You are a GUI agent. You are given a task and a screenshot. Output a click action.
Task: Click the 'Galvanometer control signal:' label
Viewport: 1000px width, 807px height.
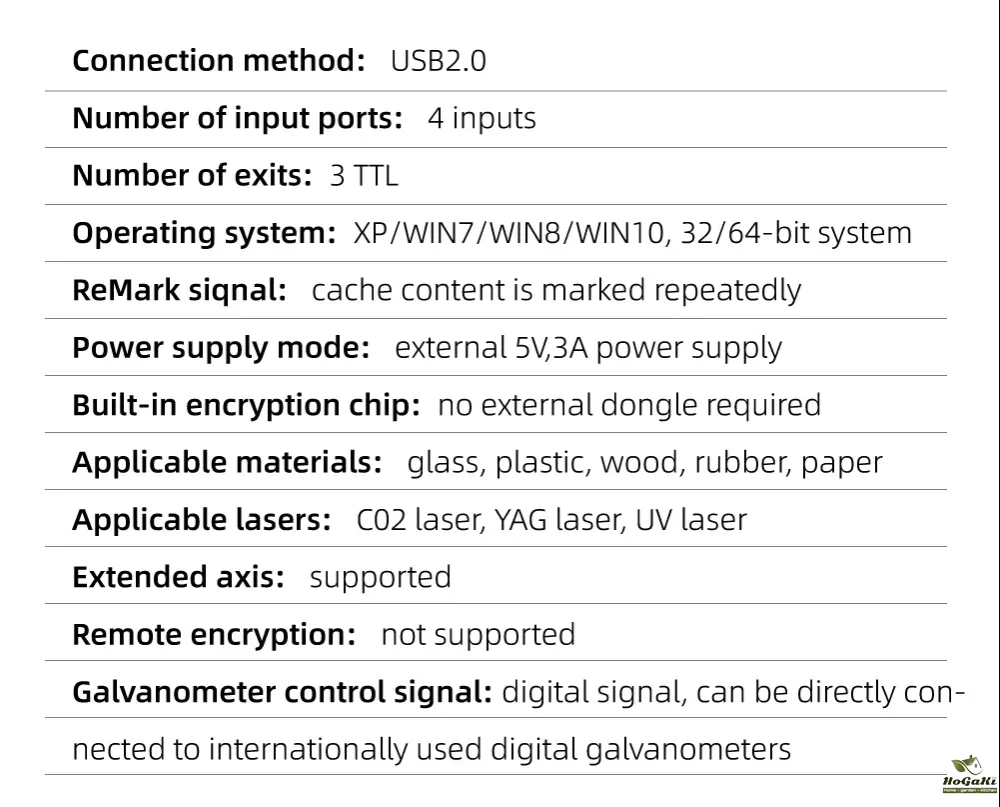pyautogui.click(x=282, y=692)
